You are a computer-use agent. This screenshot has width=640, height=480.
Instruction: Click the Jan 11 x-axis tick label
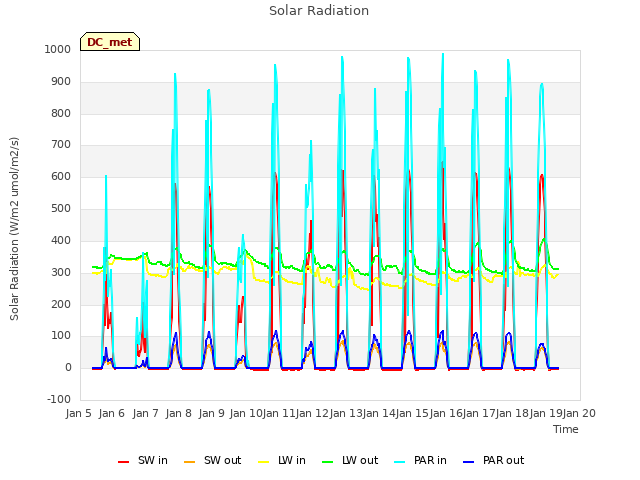click(279, 413)
